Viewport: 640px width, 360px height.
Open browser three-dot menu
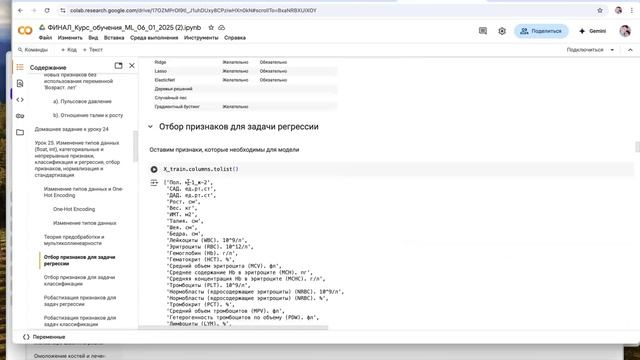(631, 10)
